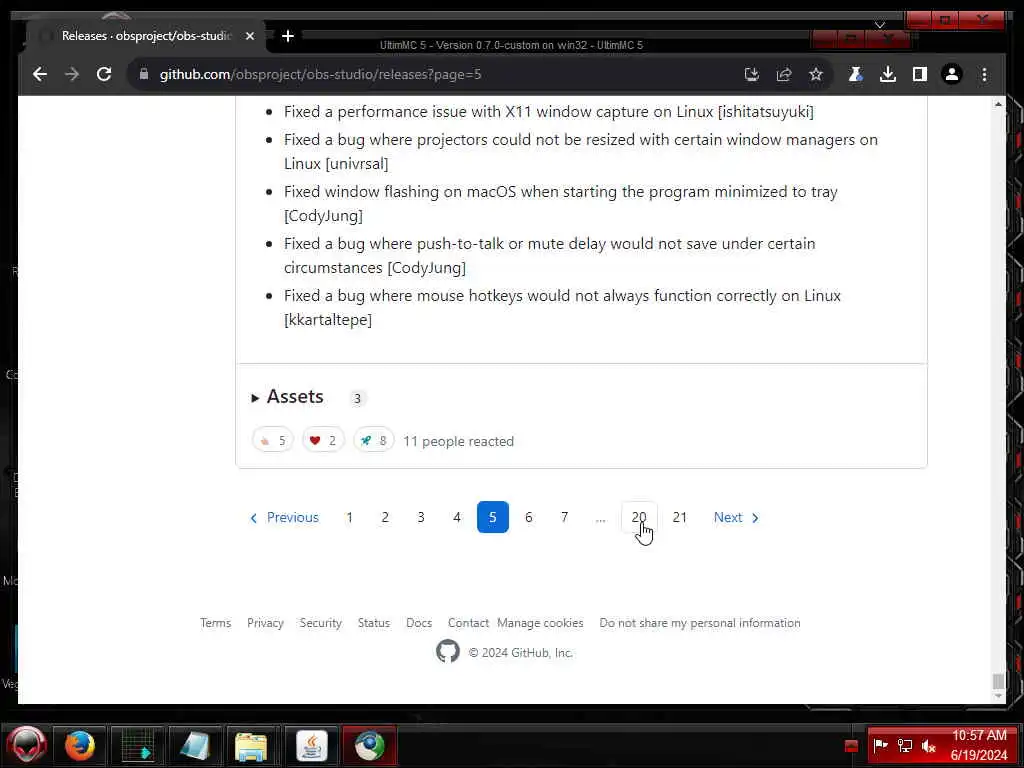Open the Contact footer link
Viewport: 1024px width, 768px height.
pos(468,623)
